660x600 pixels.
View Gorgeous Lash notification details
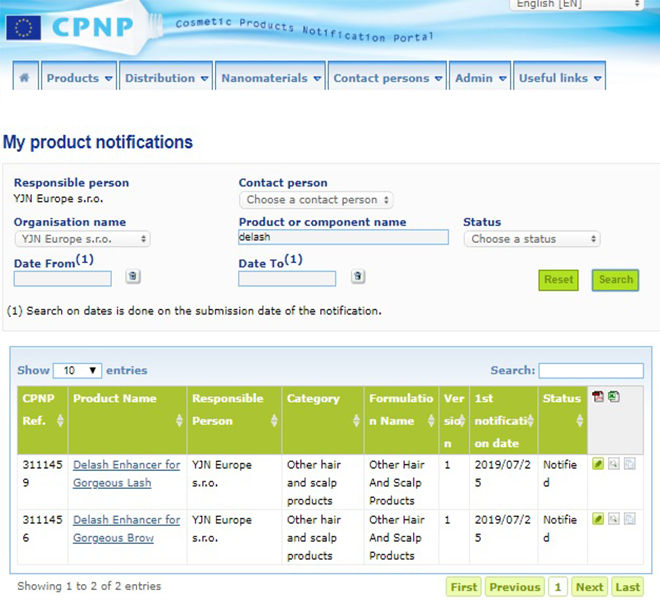pos(614,464)
